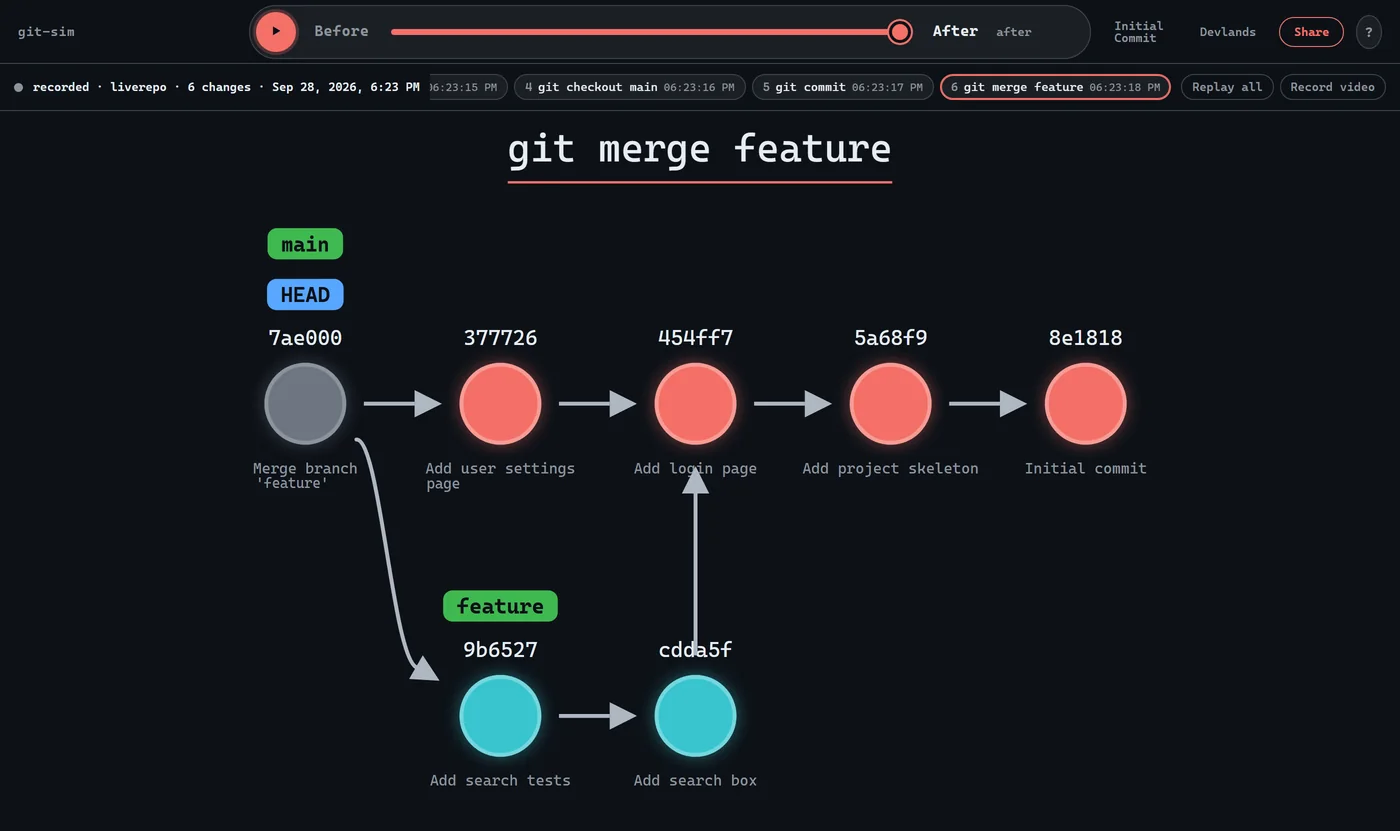This screenshot has height=831, width=1400.
Task: Click the small 'after' state label
Action: tap(1013, 32)
